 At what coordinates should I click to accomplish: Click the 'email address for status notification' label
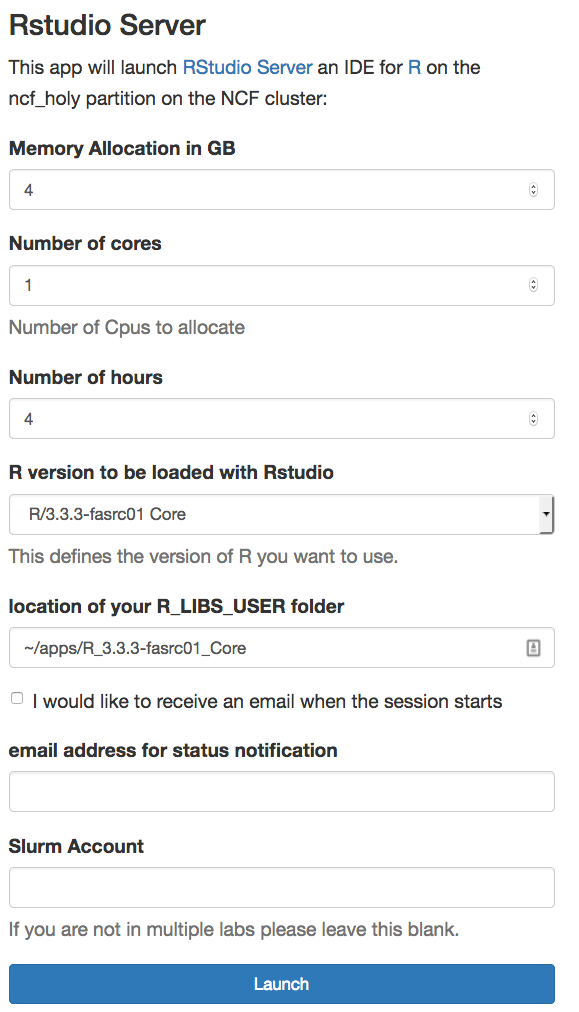[x=173, y=751]
